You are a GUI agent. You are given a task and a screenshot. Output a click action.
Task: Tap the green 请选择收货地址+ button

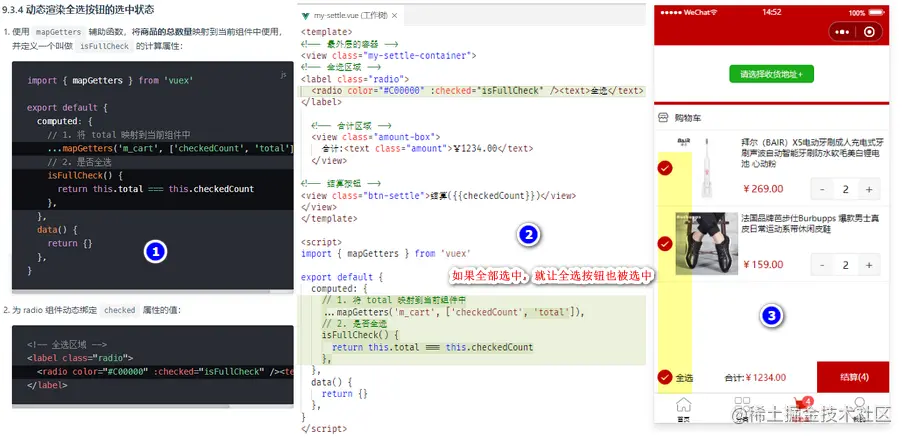(x=771, y=74)
